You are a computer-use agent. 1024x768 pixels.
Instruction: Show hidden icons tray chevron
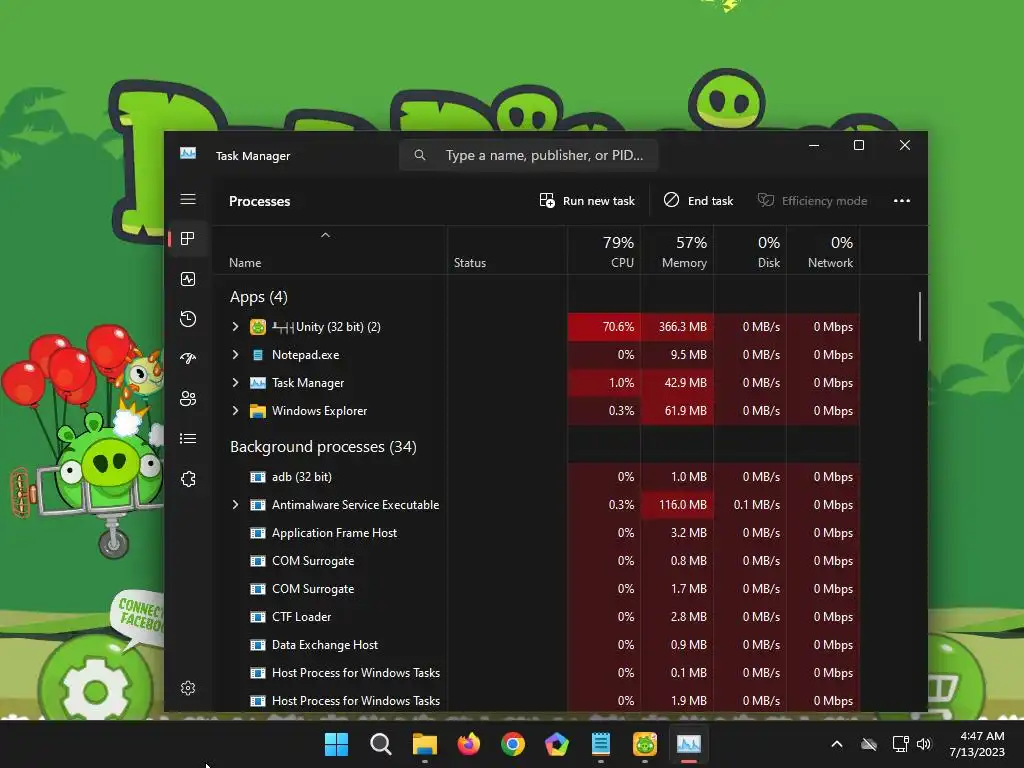point(837,744)
